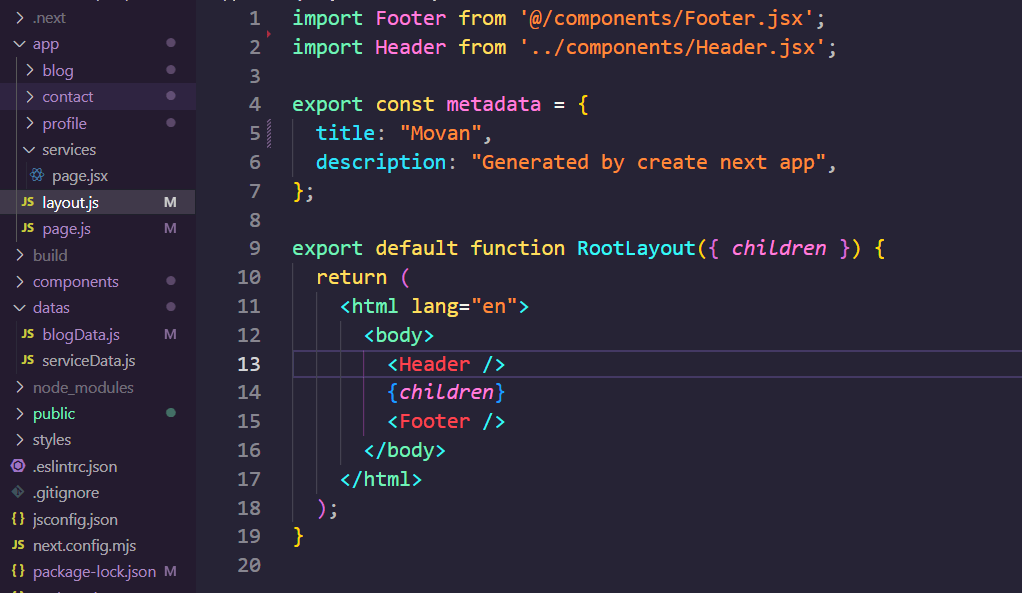Open serviceData.js file

point(89,360)
